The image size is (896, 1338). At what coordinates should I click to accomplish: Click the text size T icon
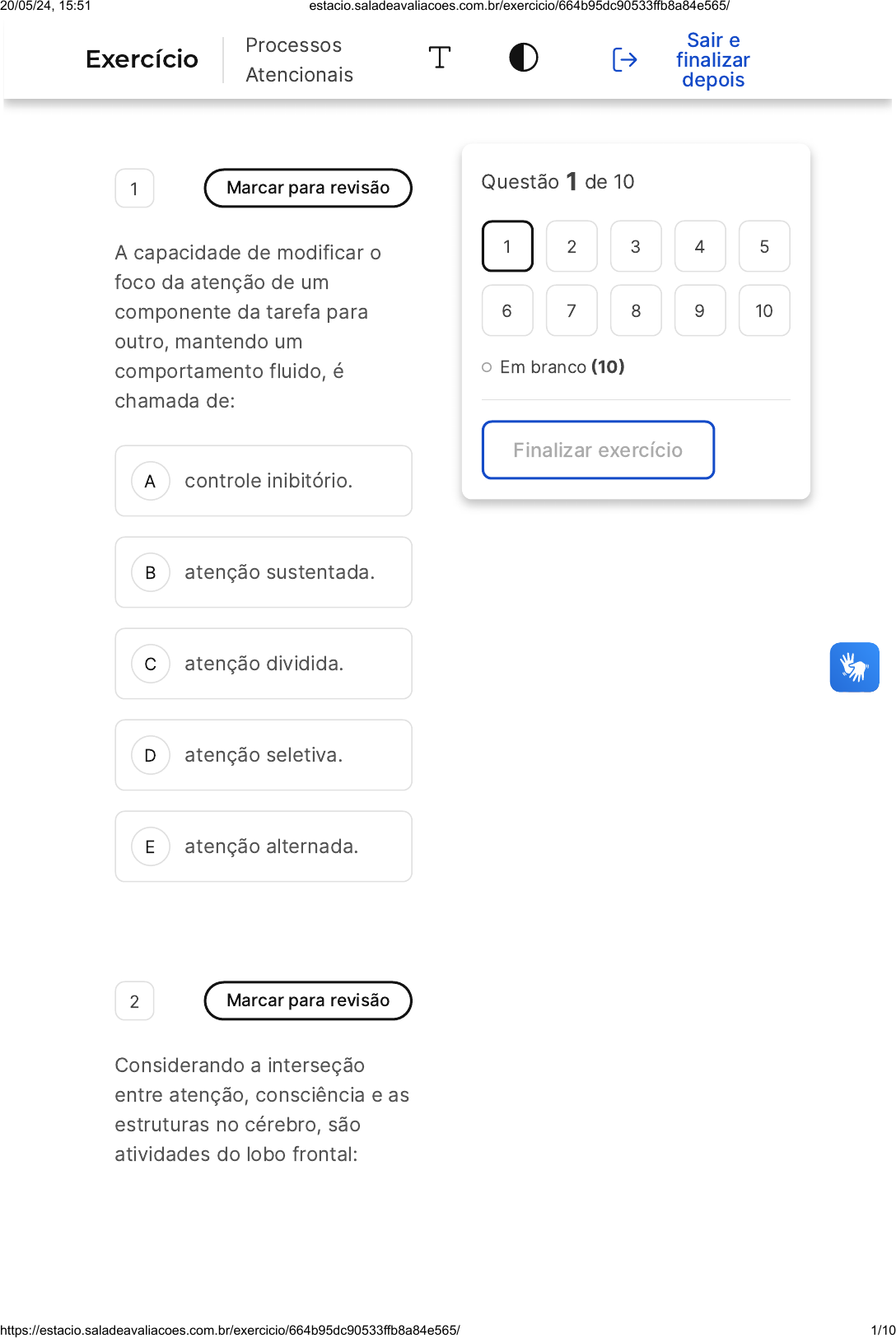(x=440, y=58)
